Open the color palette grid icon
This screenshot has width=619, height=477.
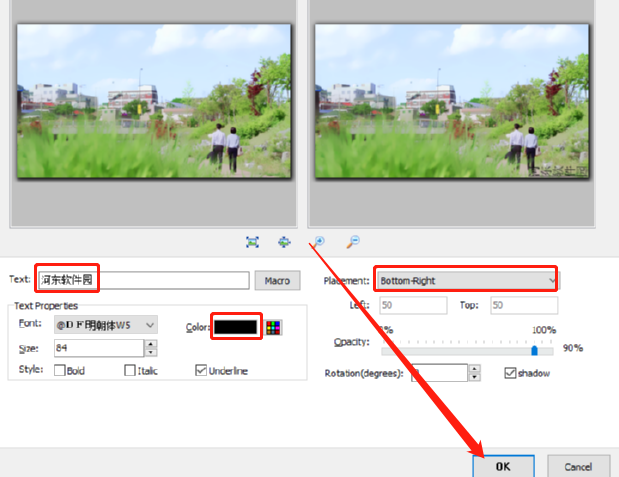(273, 327)
